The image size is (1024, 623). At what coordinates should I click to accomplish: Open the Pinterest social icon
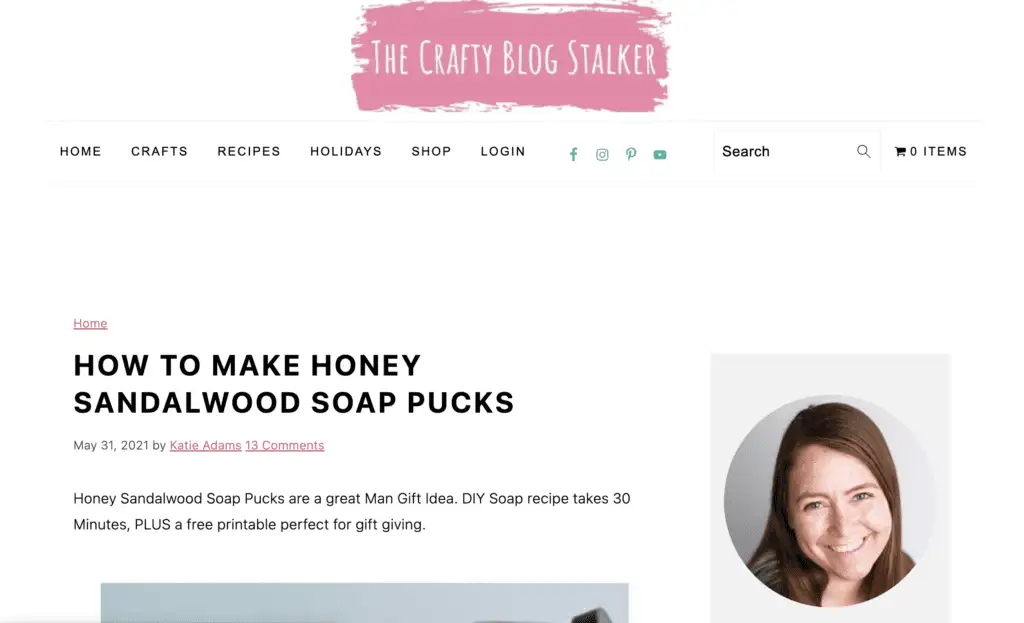point(631,154)
